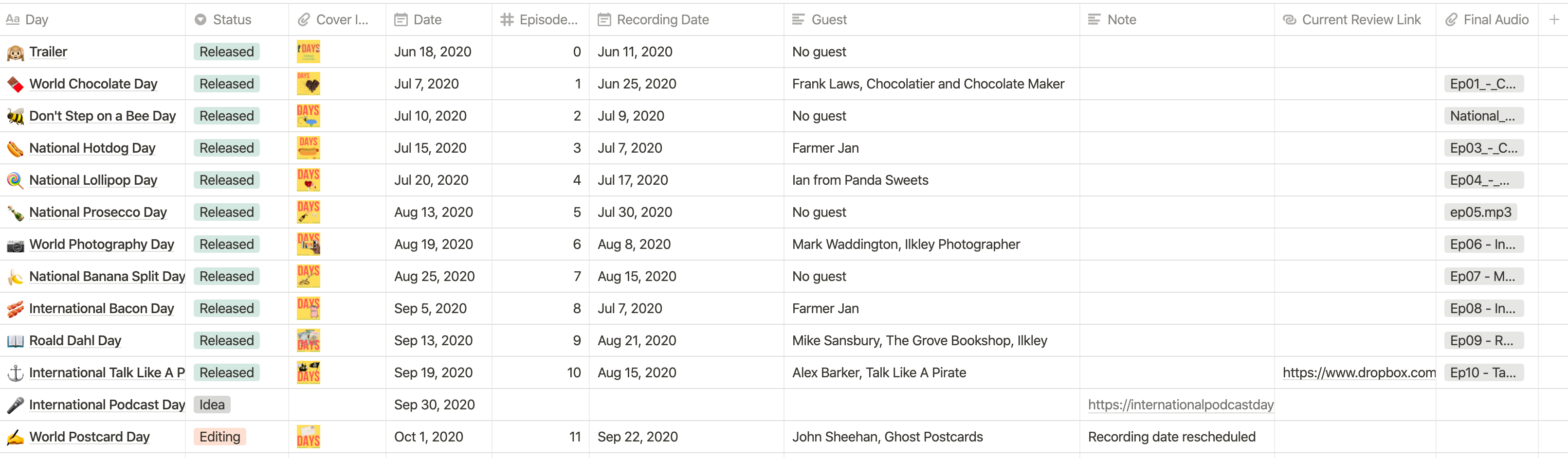Click the microphone icon for International Podcast Day
The image size is (1568, 458).
(x=15, y=405)
